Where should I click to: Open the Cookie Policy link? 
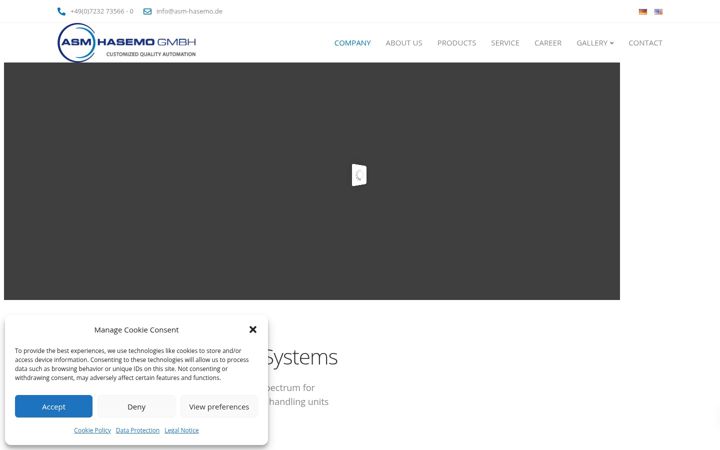pos(92,430)
